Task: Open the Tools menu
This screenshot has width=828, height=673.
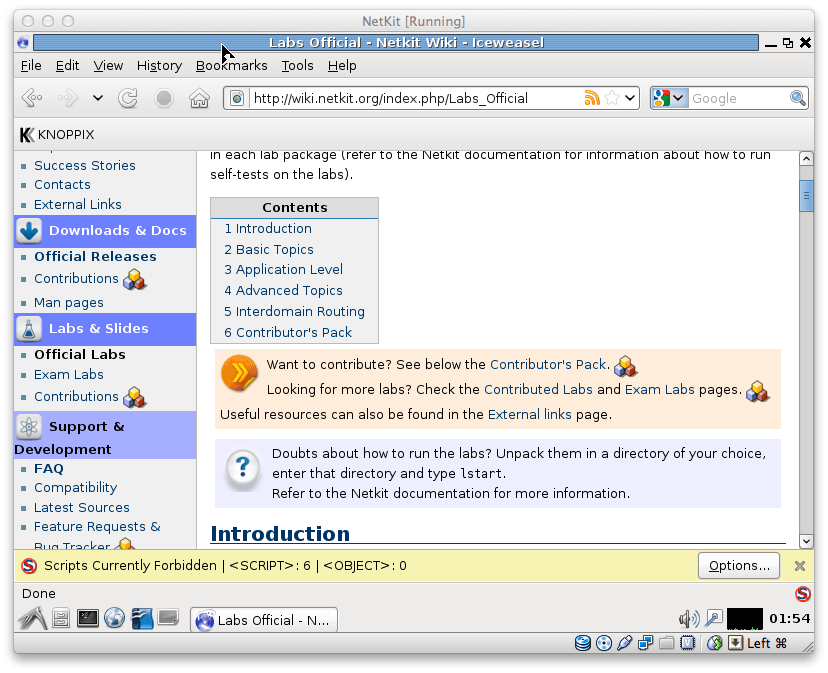Action: [297, 66]
